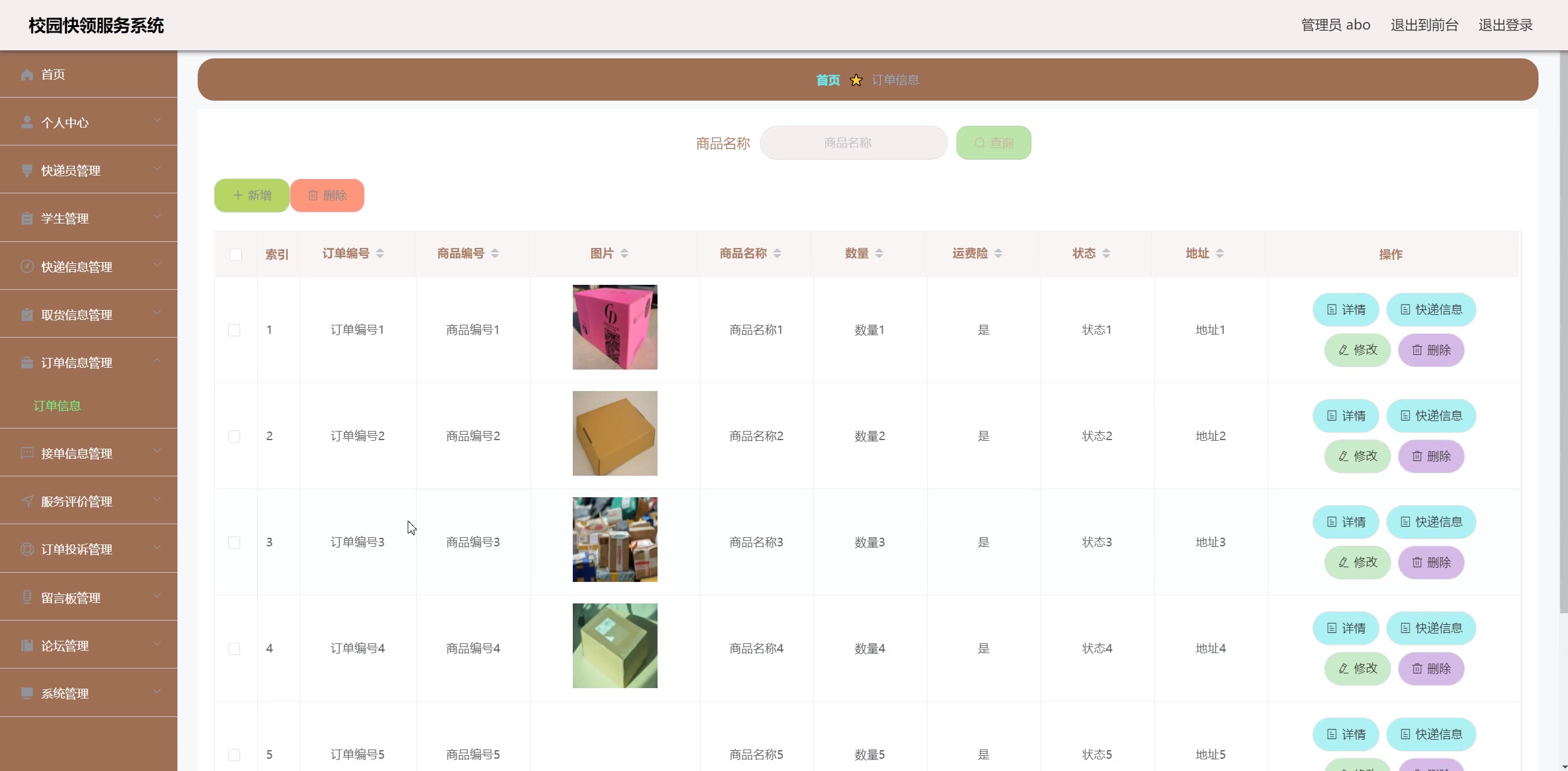Tick the select-all checkbox in the table header
The width and height of the screenshot is (1568, 771).
coord(236,254)
